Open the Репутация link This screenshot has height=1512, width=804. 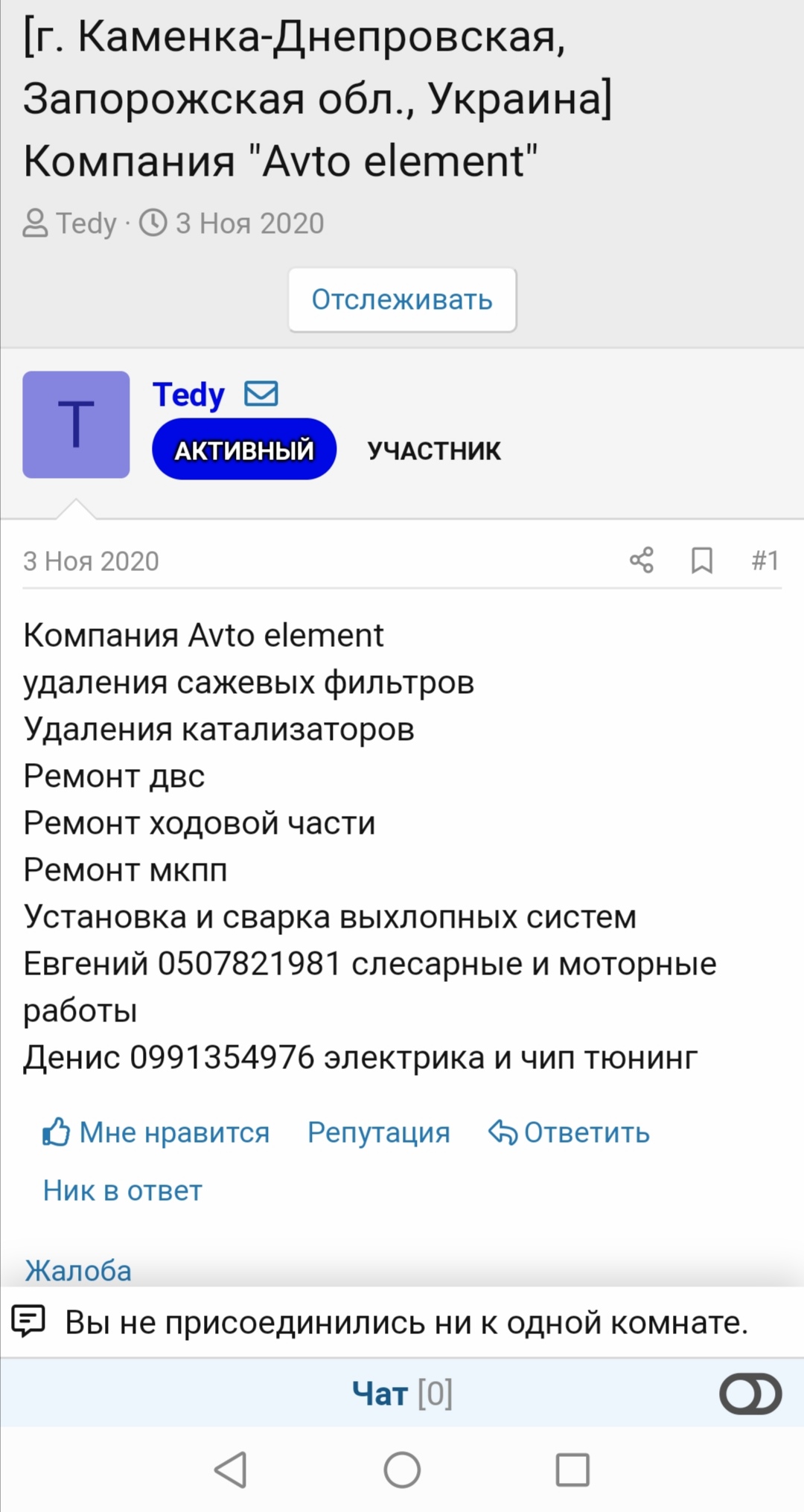(379, 1132)
